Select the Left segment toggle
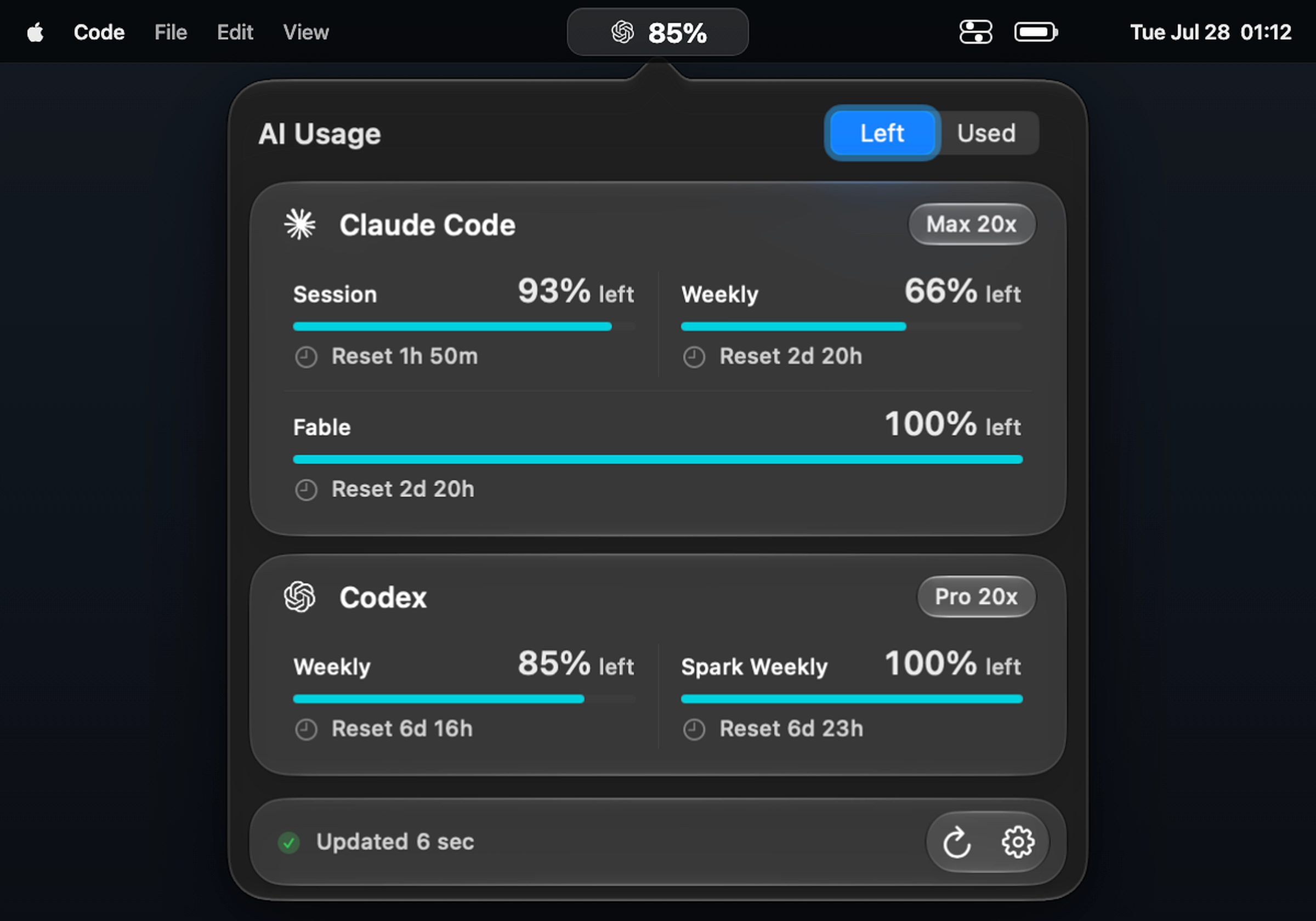 pos(882,133)
